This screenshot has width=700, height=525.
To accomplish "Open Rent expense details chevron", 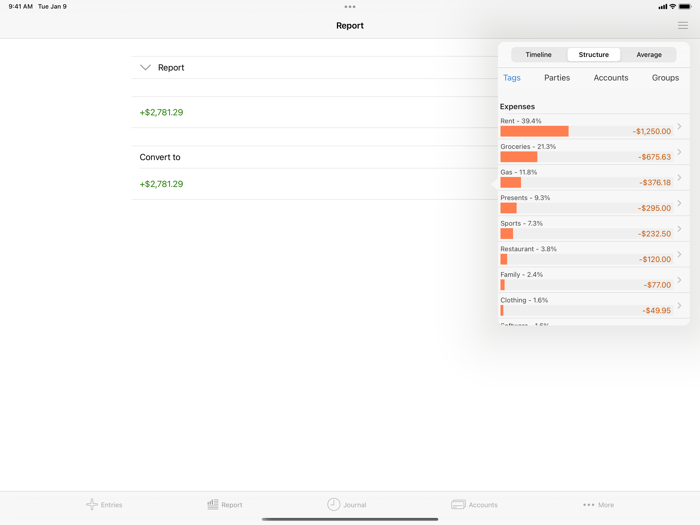I will (x=679, y=126).
